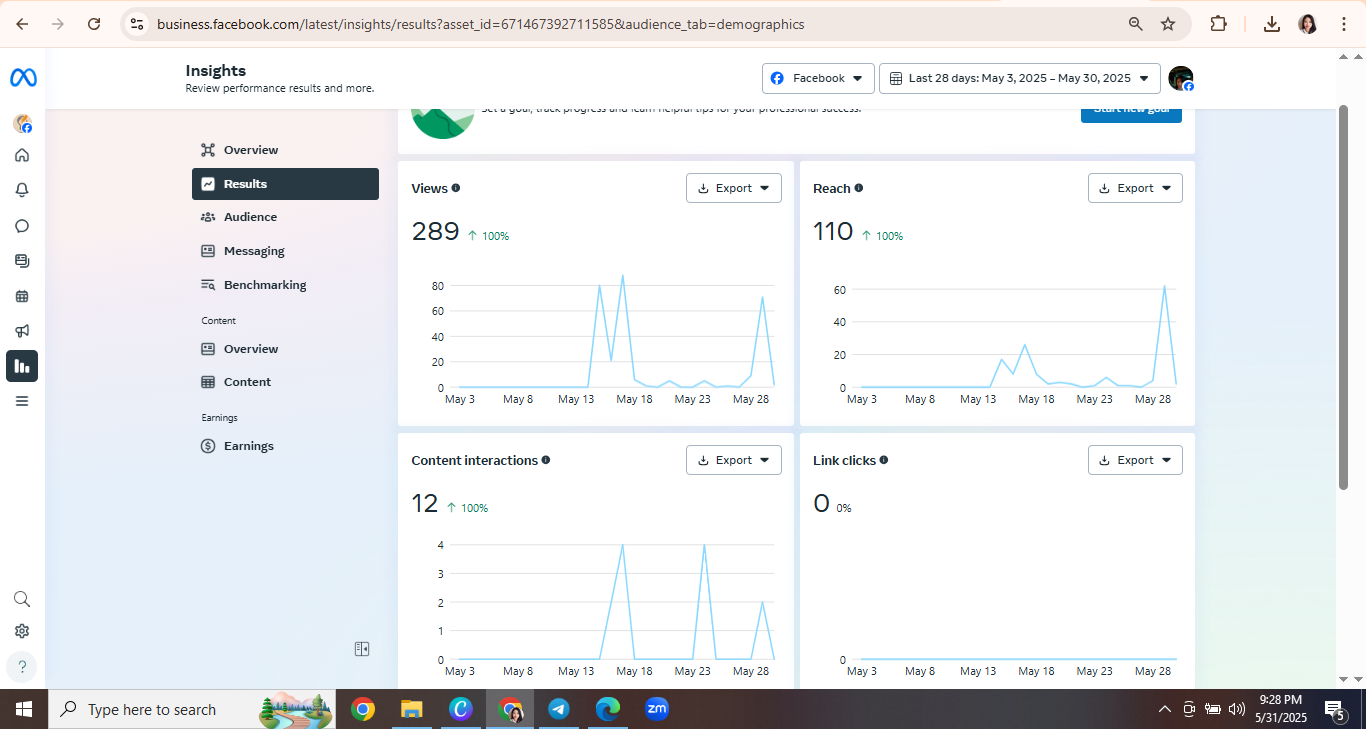Image resolution: width=1366 pixels, height=729 pixels.
Task: Open Windows Start button
Action: click(24, 709)
